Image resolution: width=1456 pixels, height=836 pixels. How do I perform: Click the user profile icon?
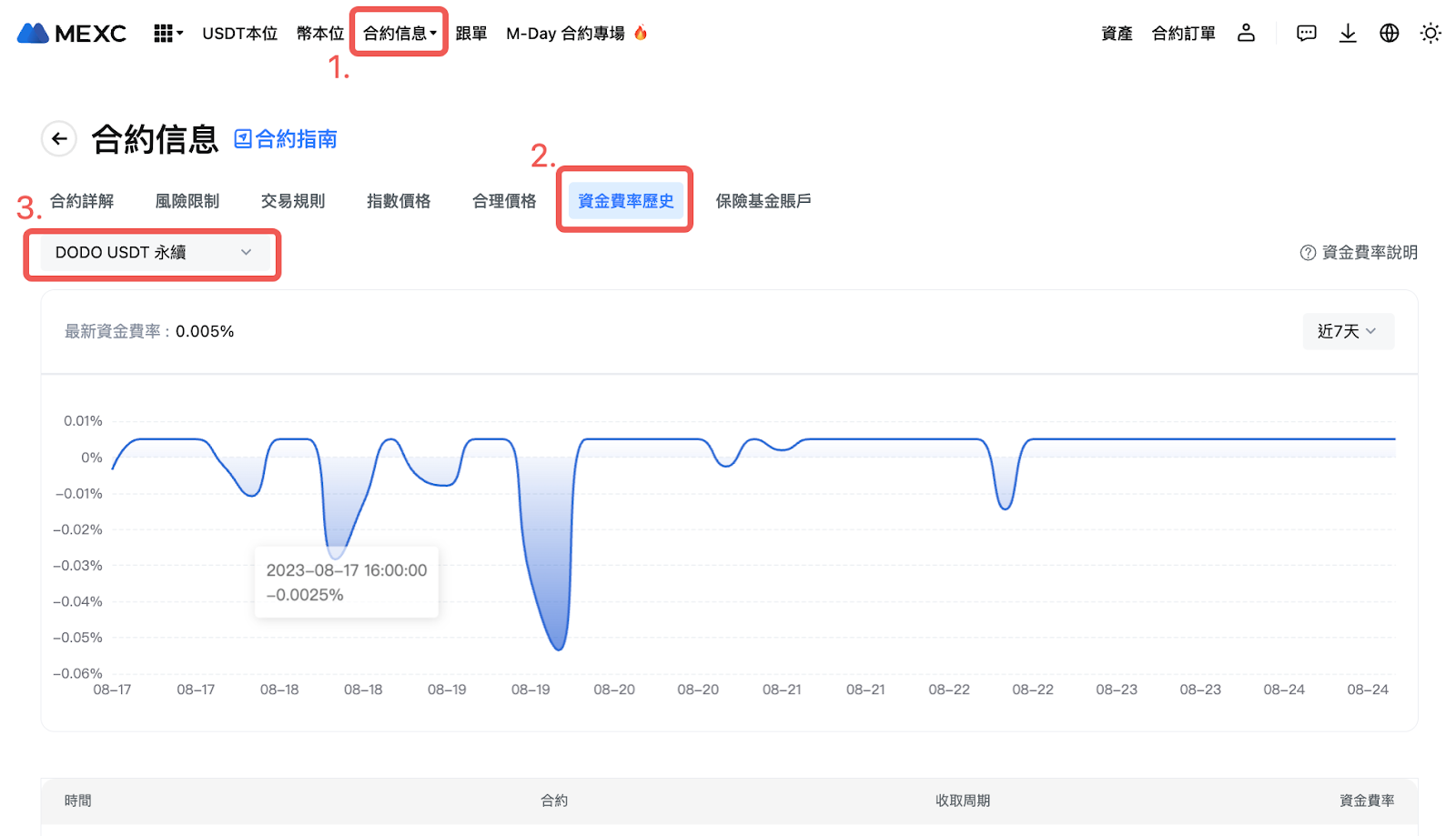1246,34
